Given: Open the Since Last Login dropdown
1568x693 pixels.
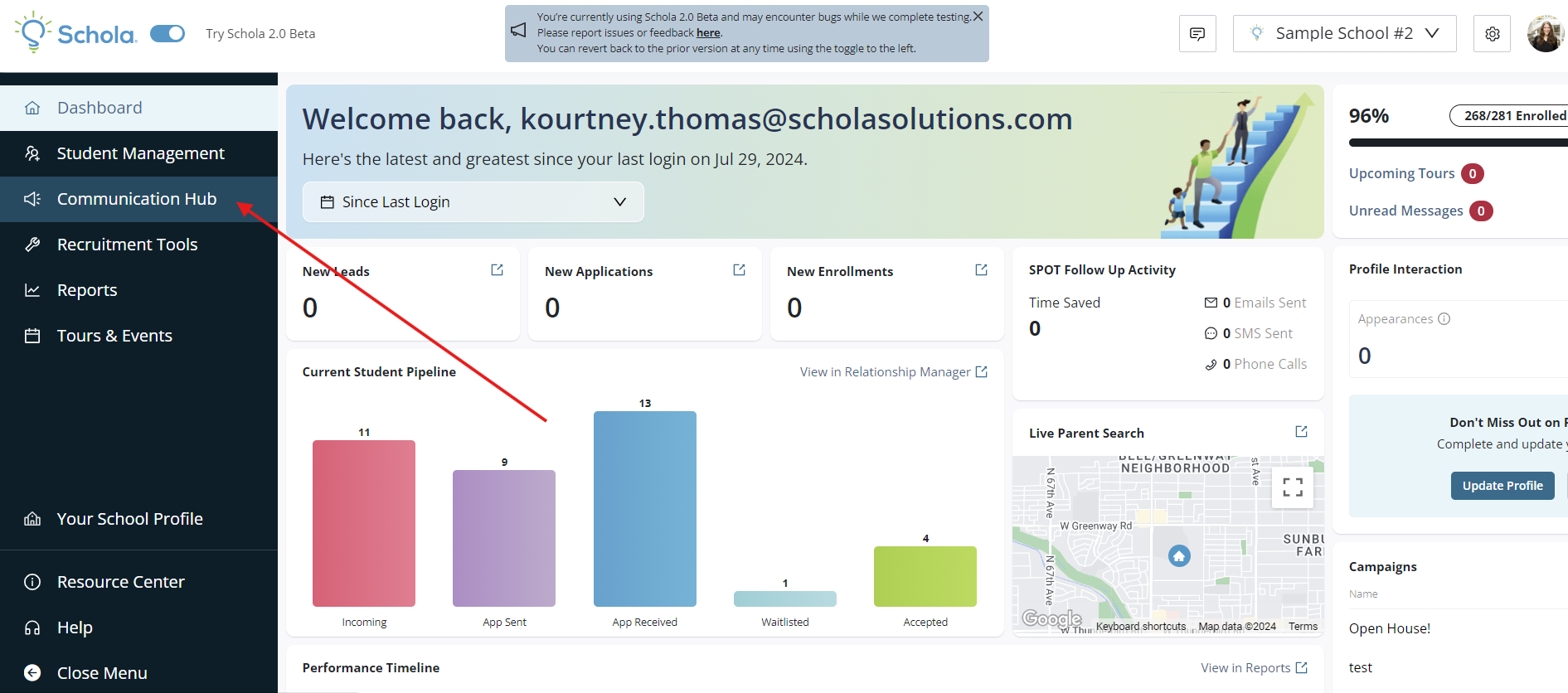Looking at the screenshot, I should click(x=473, y=202).
